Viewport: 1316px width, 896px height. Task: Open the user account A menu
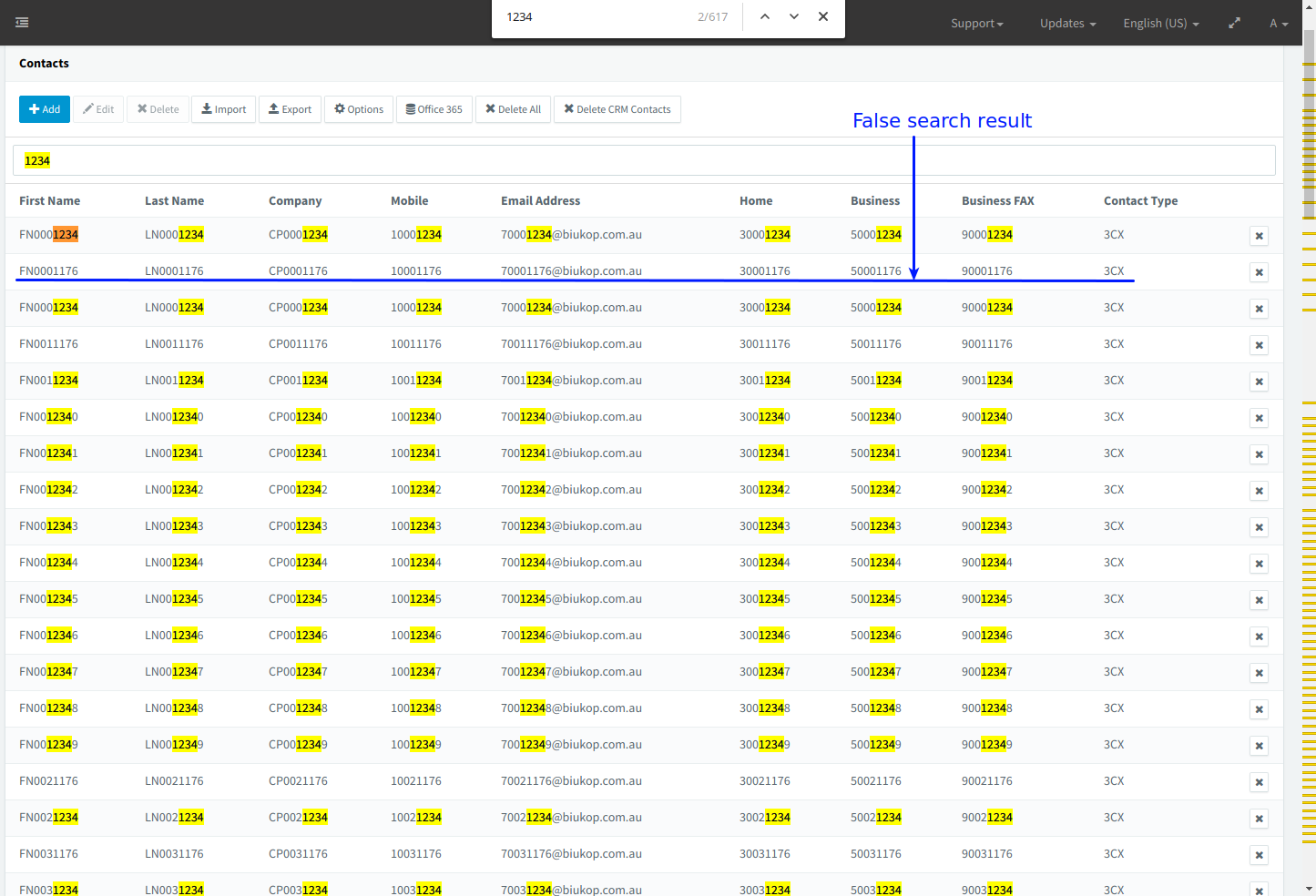tap(1279, 24)
